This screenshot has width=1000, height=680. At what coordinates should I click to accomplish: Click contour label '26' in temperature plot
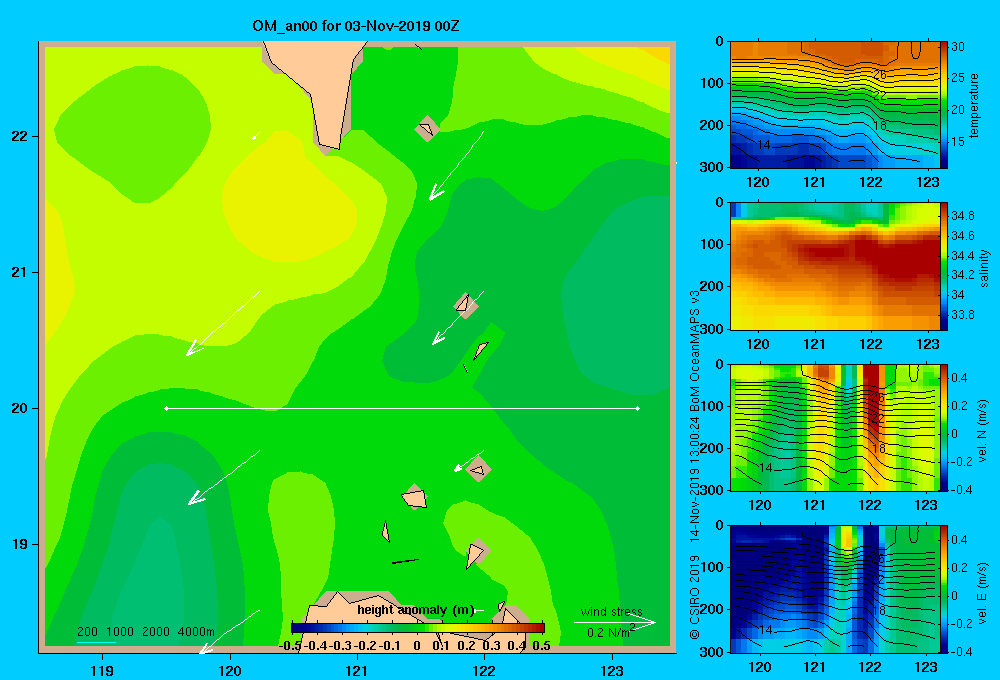tap(879, 75)
